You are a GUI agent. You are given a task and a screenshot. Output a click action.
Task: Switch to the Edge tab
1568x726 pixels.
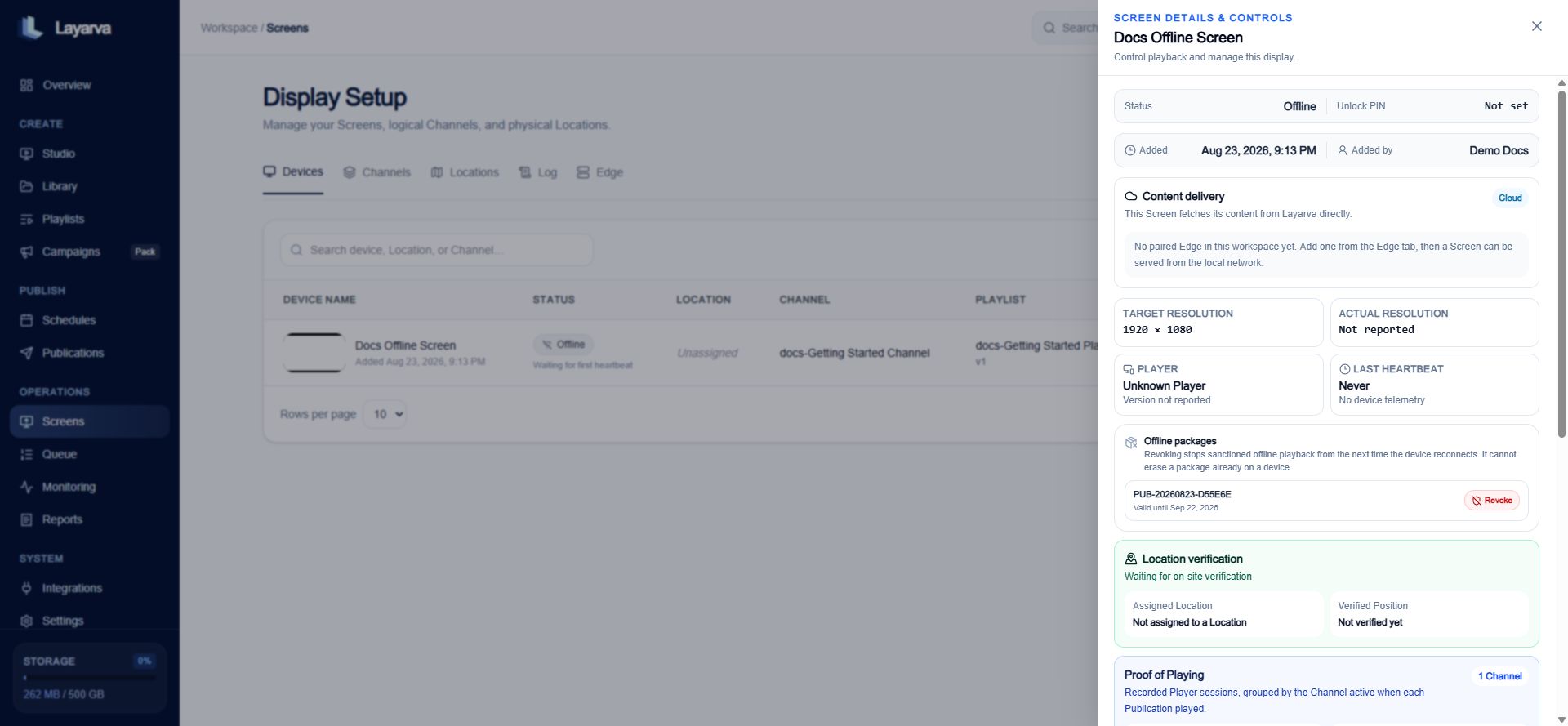point(600,172)
